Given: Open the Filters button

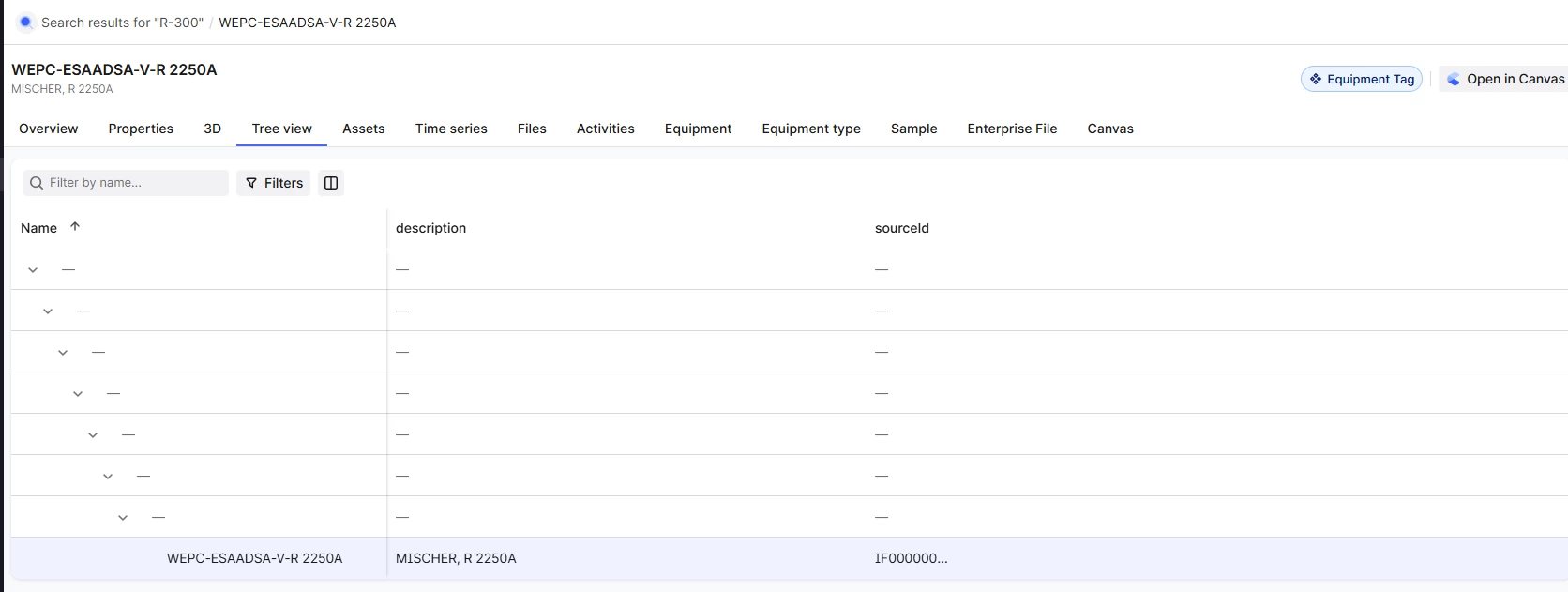Looking at the screenshot, I should click(274, 183).
